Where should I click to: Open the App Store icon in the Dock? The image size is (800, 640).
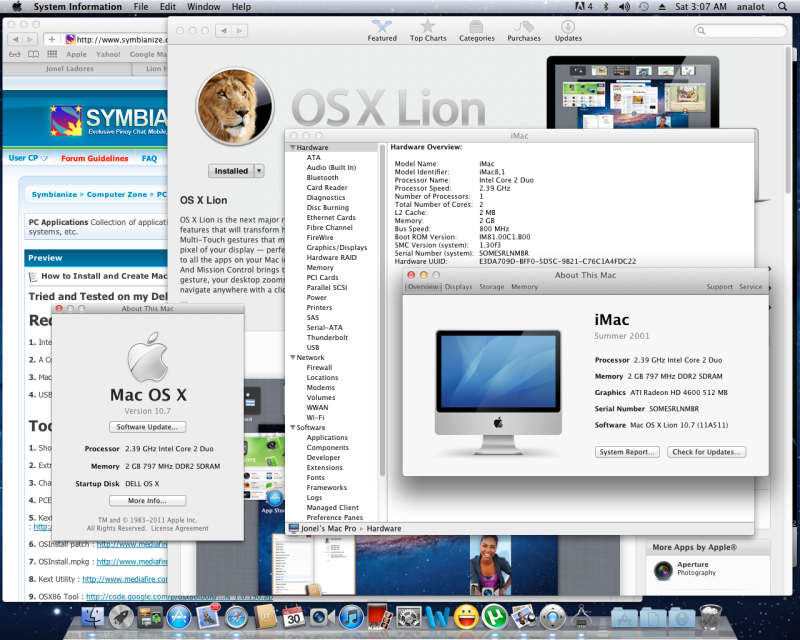point(179,618)
